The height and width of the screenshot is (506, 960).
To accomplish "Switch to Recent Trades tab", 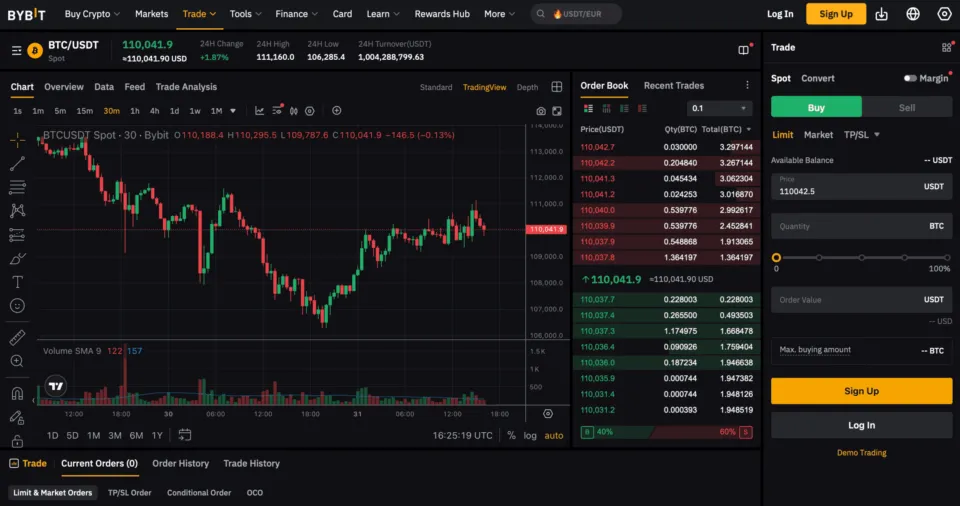I will tap(673, 86).
